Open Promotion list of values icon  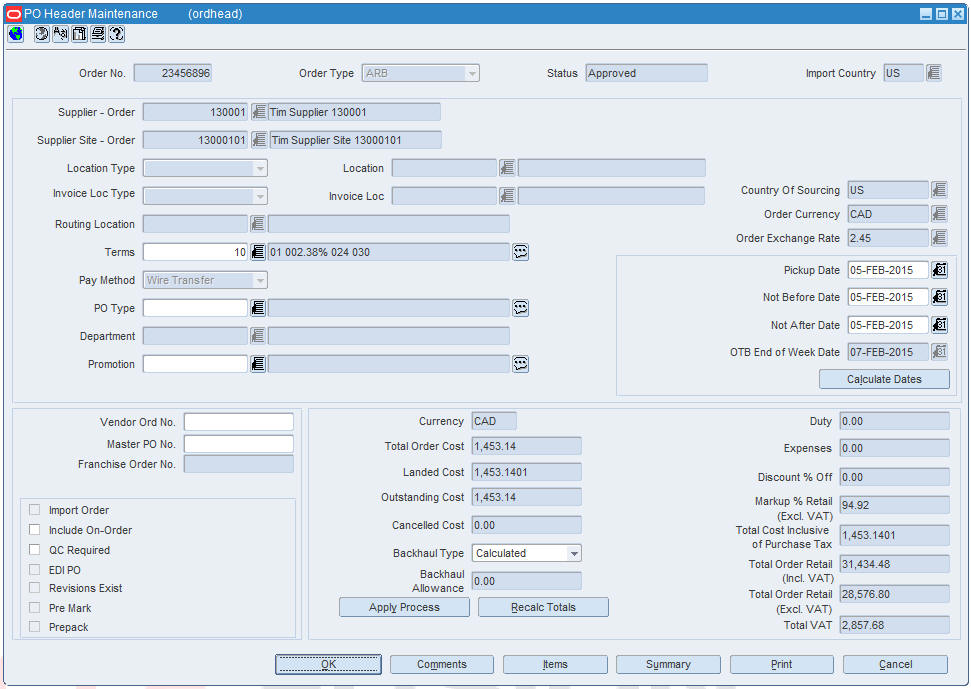click(x=258, y=364)
